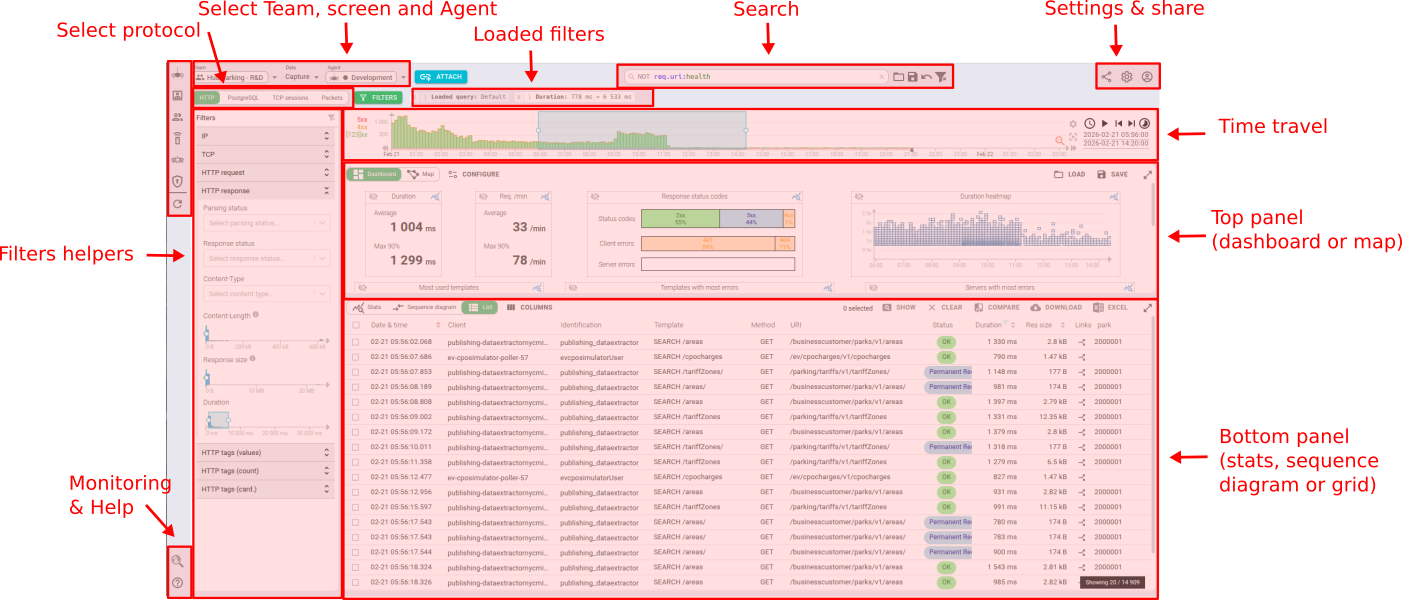
Task: Open the Response status dropdown
Action: click(x=267, y=259)
